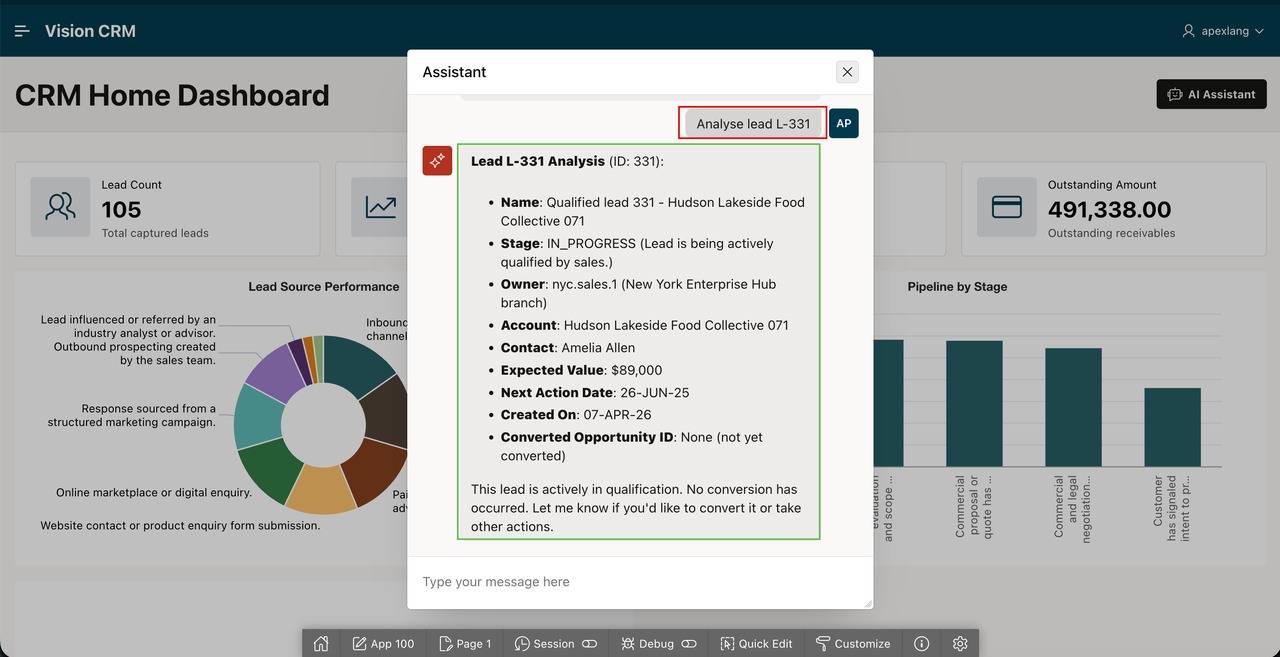Click the Lead Count people icon
Screen dimensions: 1280x657
click(61, 207)
